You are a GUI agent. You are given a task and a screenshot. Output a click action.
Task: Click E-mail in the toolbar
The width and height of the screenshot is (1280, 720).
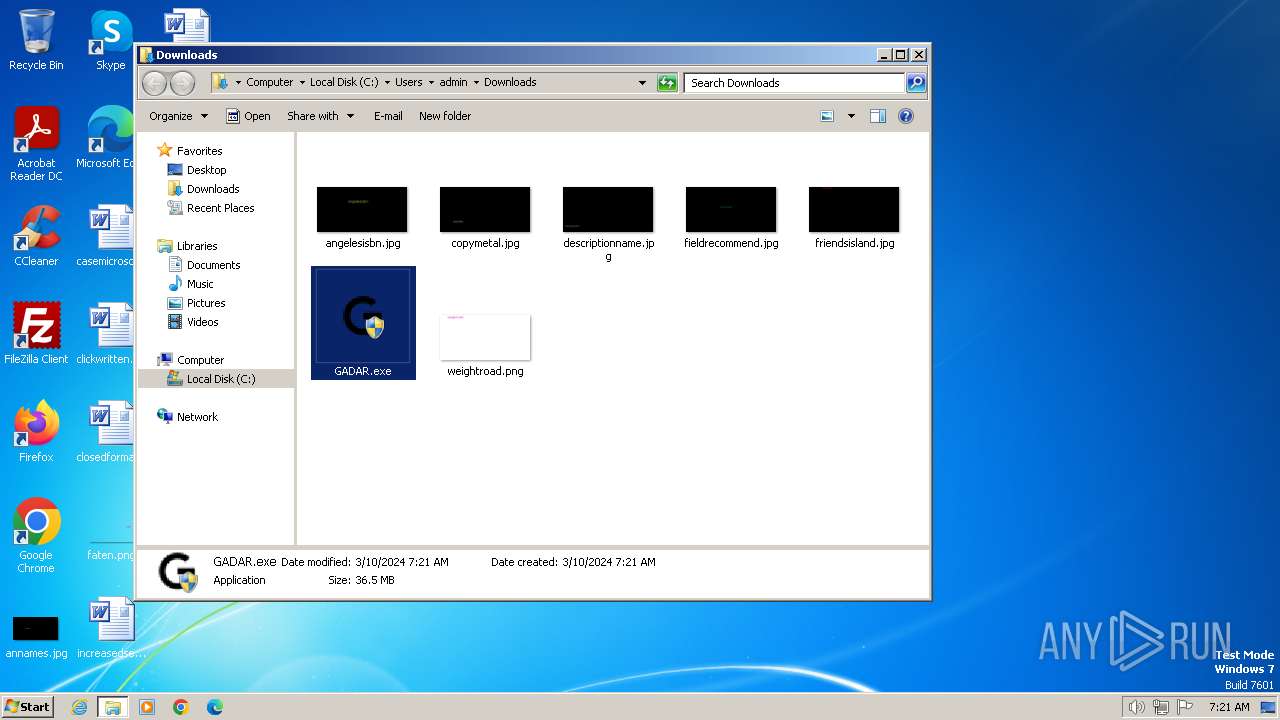pos(388,116)
